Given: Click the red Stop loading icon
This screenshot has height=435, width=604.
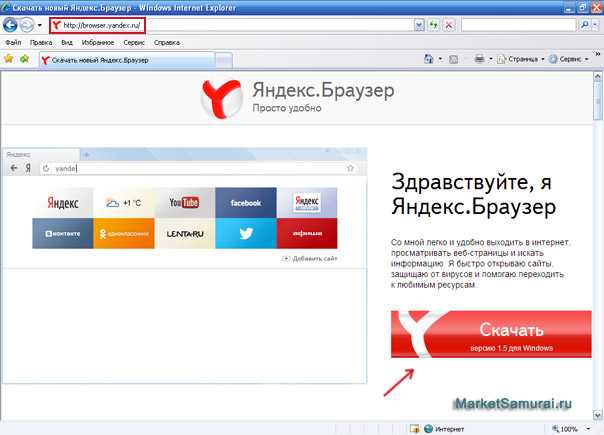Looking at the screenshot, I should point(449,25).
